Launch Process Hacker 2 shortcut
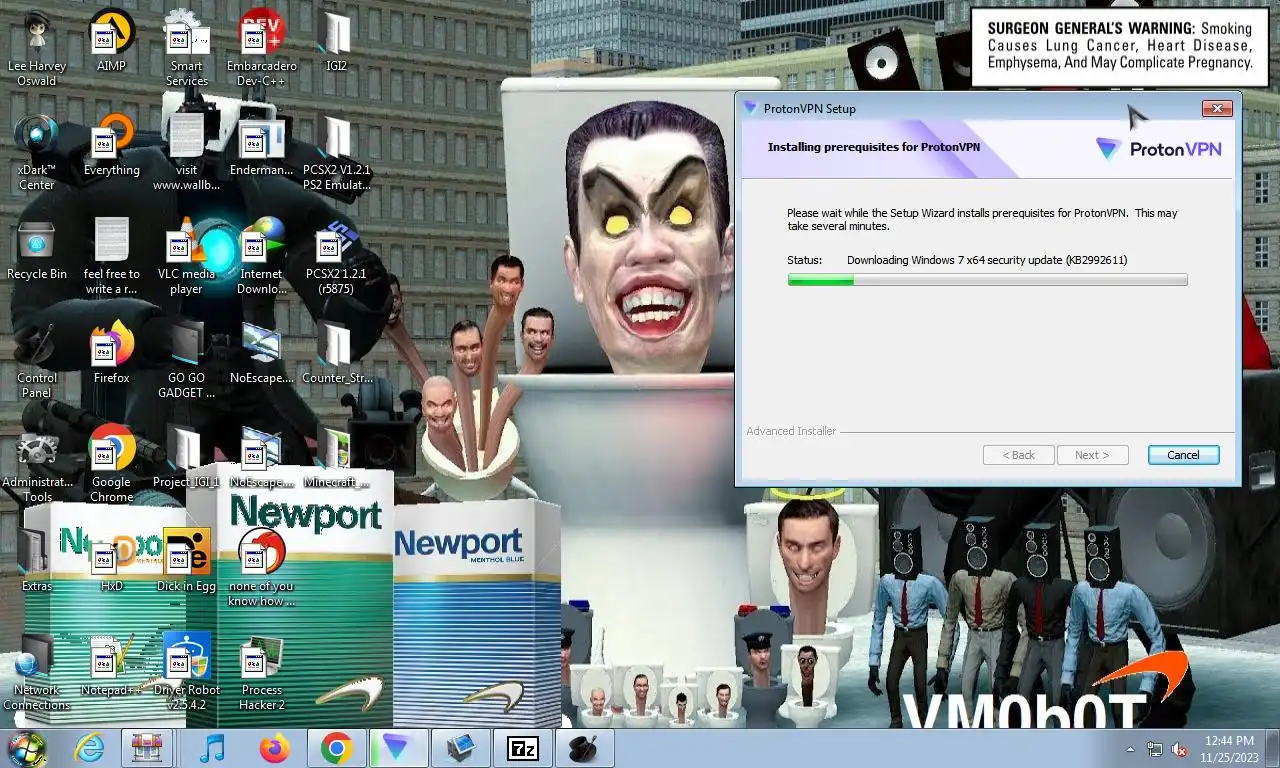Screen dimensions: 1280x768 tap(261, 672)
